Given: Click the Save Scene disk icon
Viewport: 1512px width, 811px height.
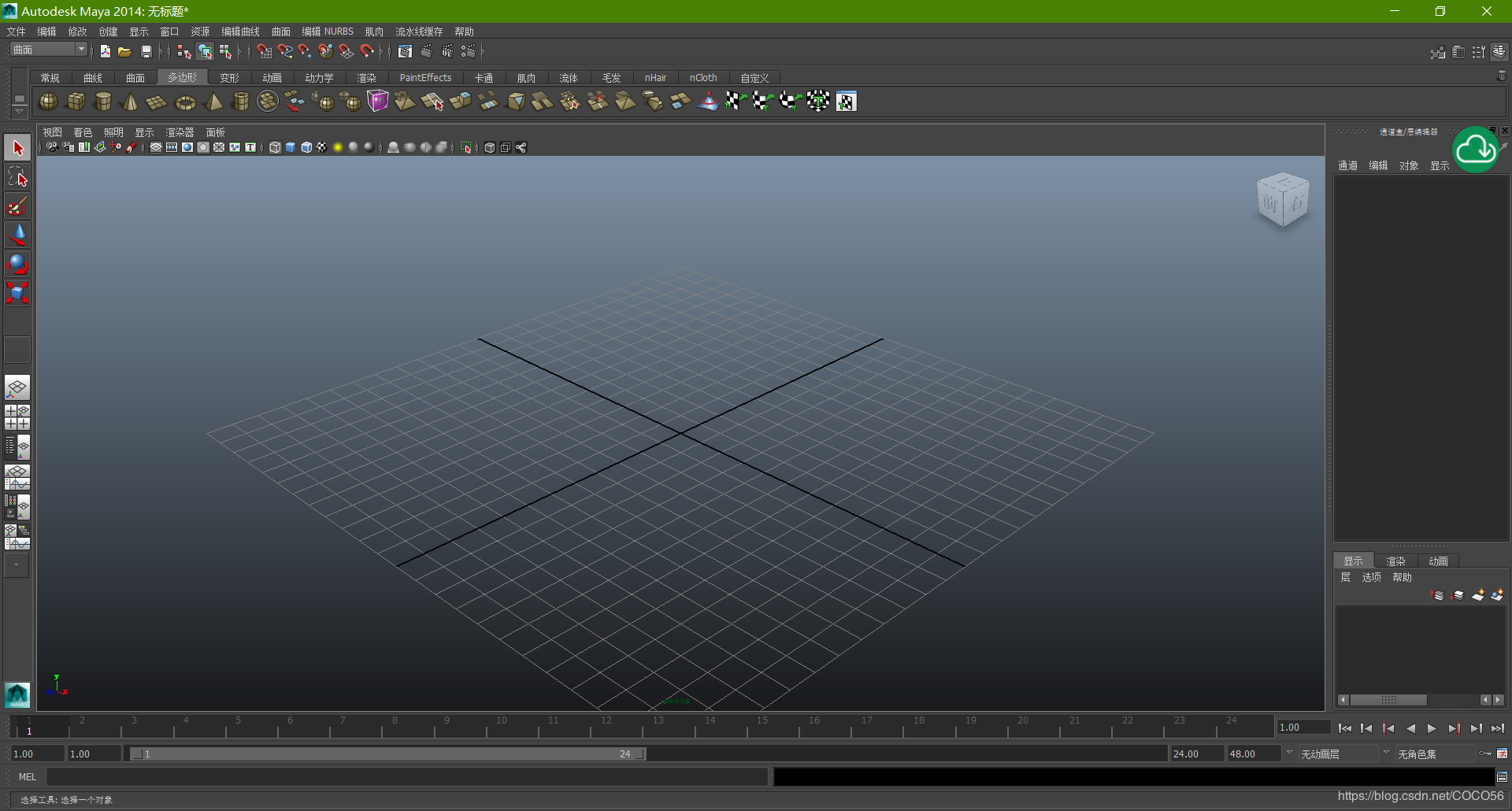Looking at the screenshot, I should (x=146, y=51).
